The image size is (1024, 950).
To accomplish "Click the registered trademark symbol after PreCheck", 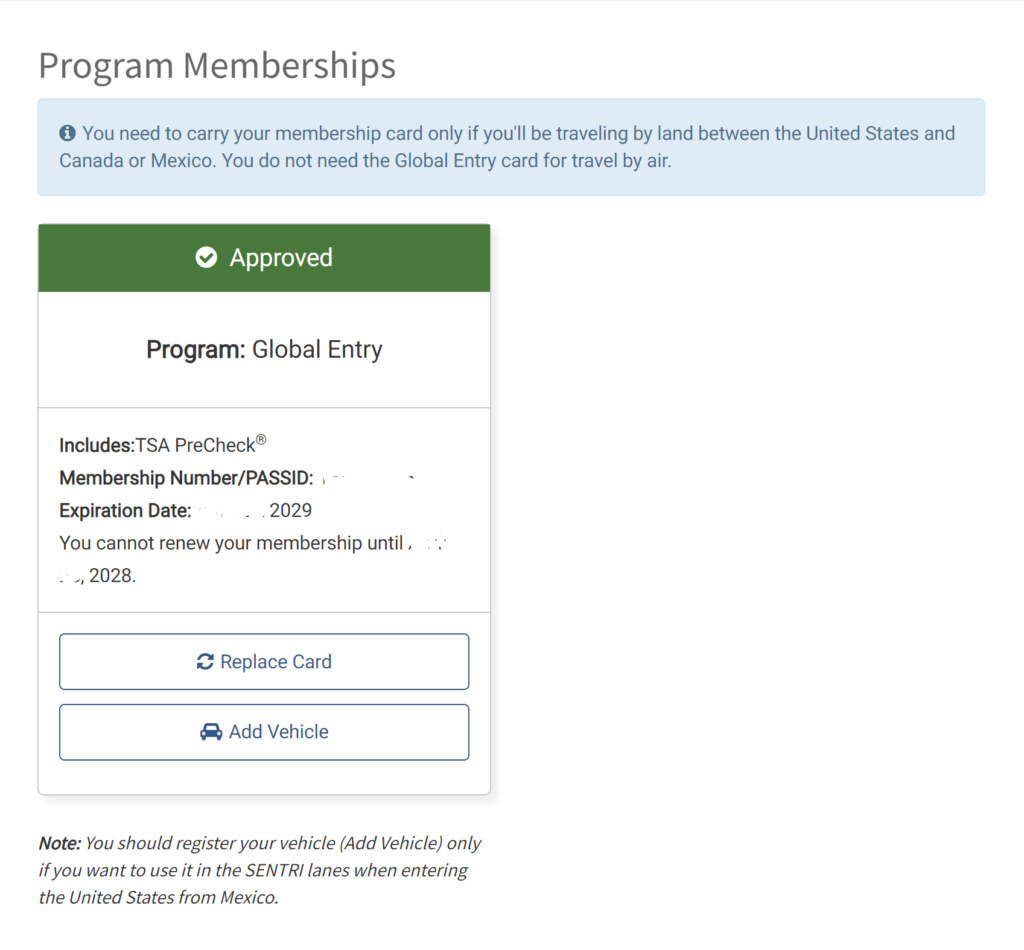I will tap(261, 439).
